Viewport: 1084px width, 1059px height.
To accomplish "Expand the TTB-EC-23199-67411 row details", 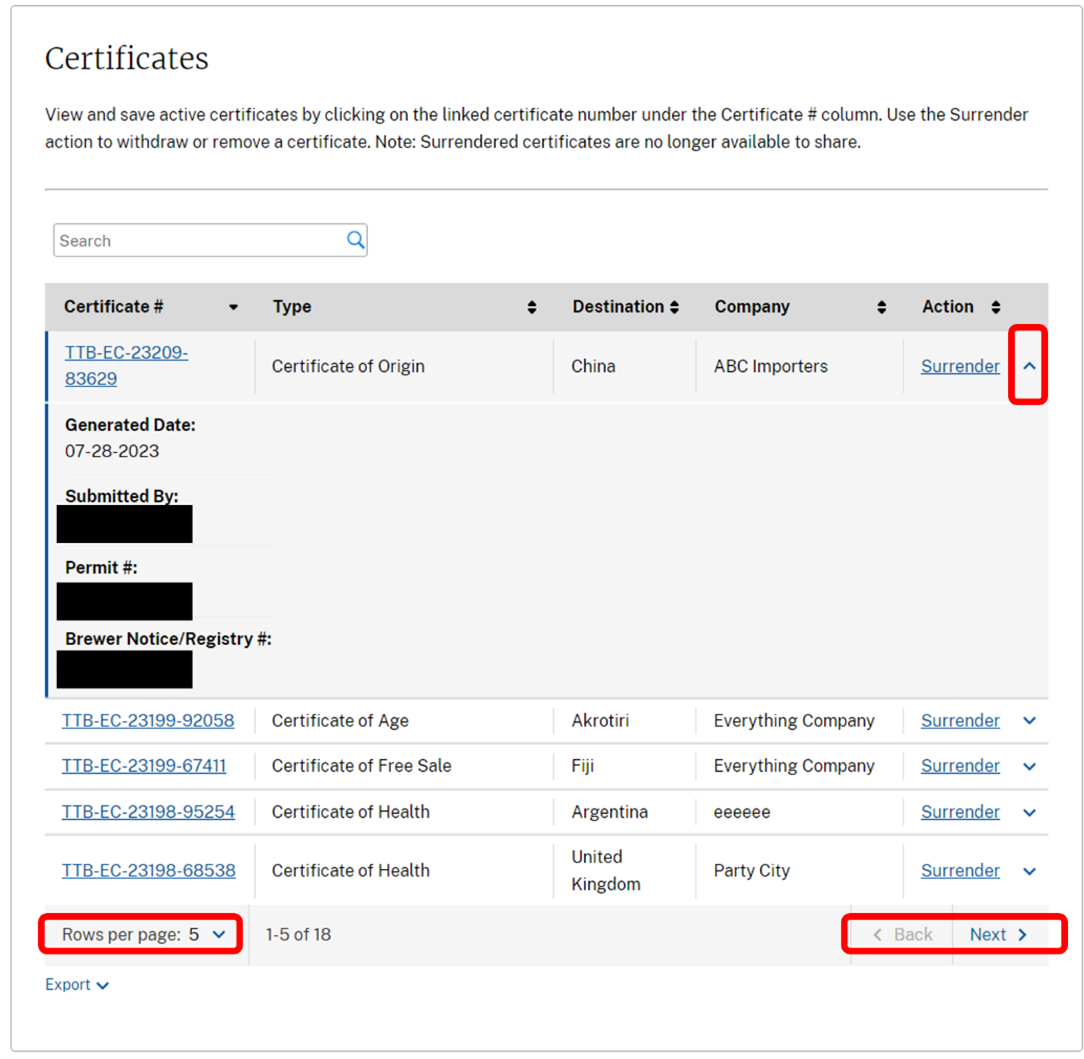I will (x=1029, y=766).
